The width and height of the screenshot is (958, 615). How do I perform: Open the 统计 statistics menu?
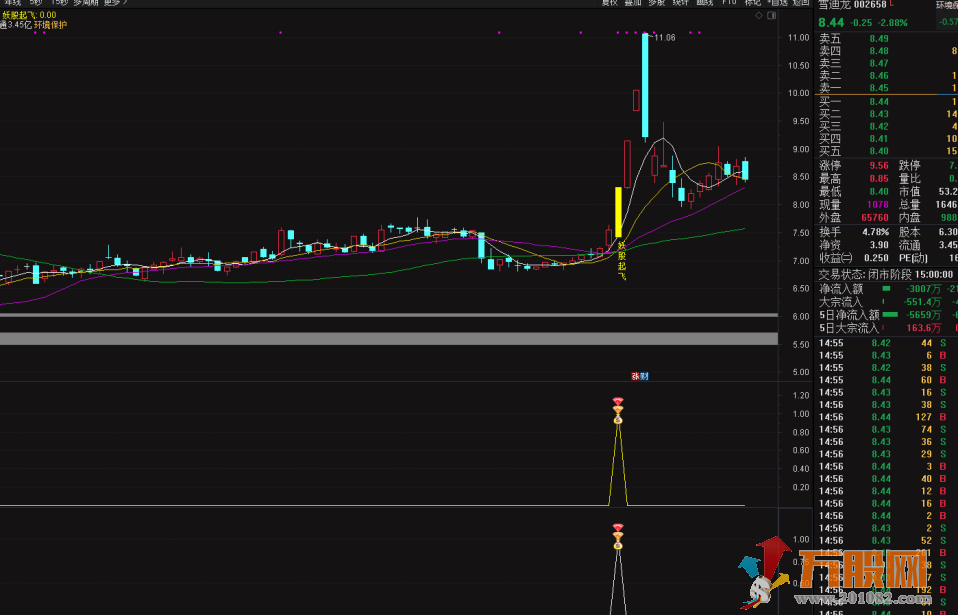point(681,3)
